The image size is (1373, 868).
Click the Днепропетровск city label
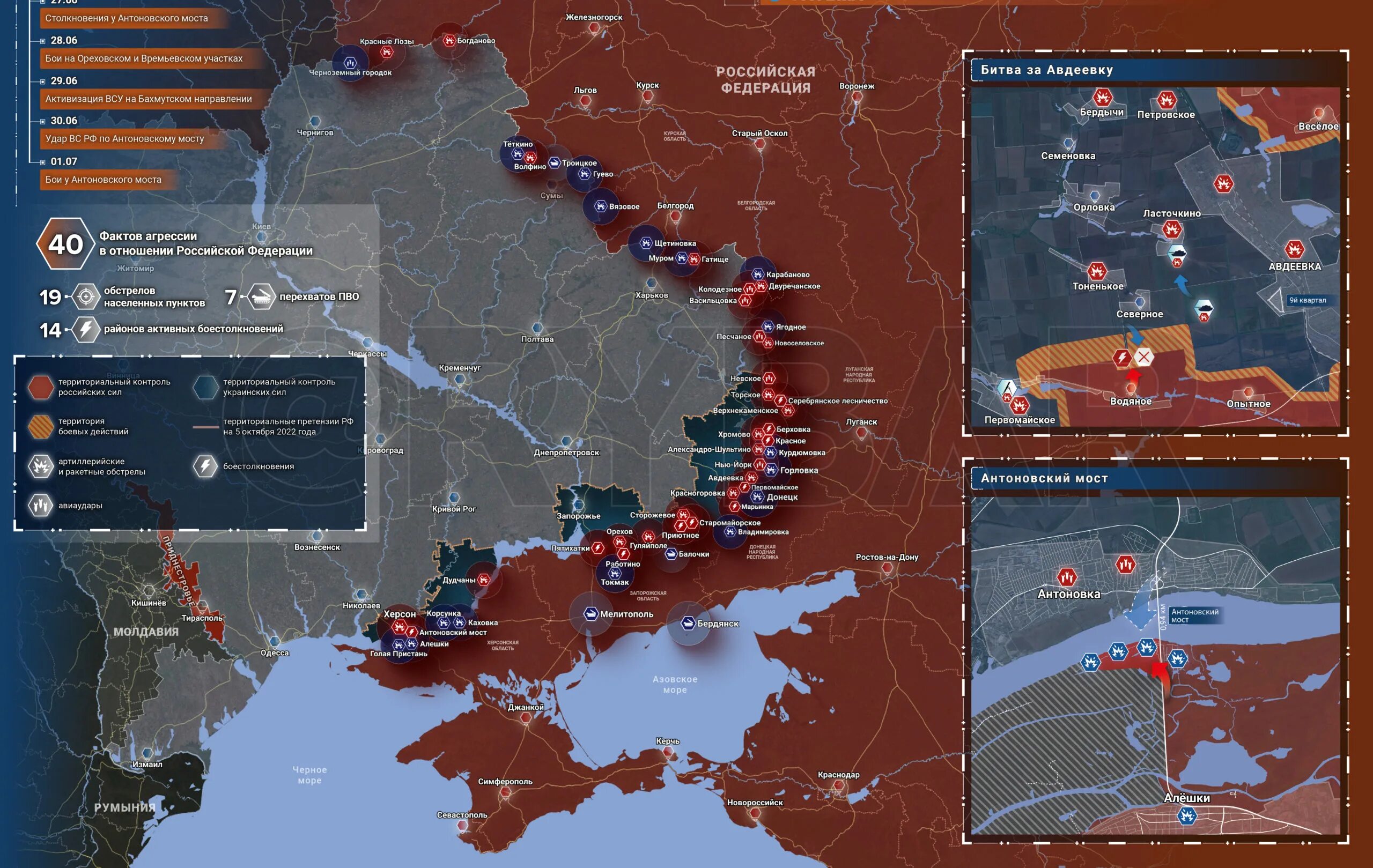point(566,452)
